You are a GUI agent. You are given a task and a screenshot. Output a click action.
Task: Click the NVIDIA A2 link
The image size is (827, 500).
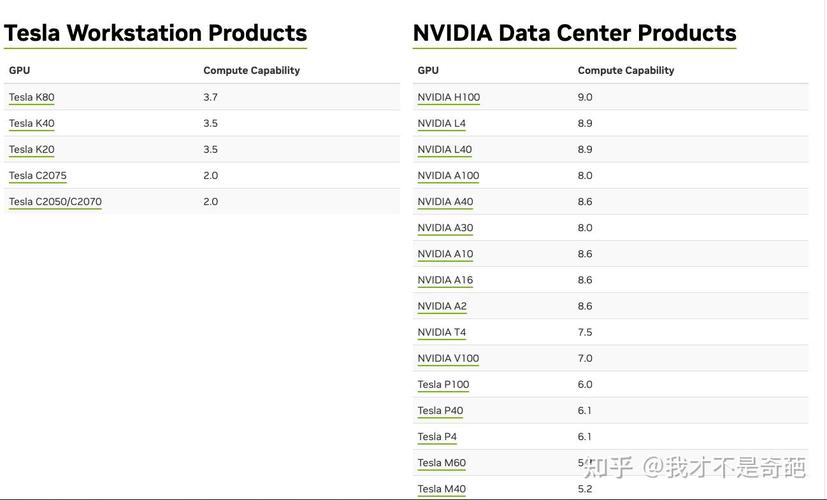click(x=442, y=306)
